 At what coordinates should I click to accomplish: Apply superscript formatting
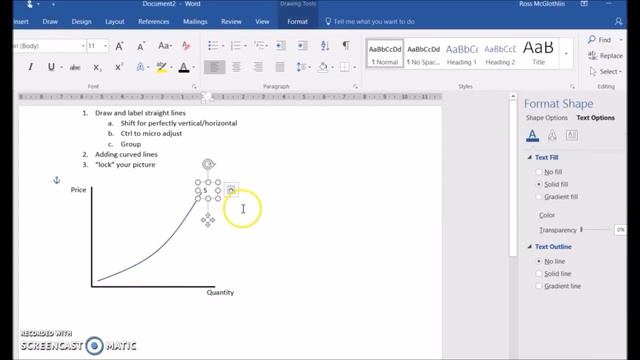118,67
